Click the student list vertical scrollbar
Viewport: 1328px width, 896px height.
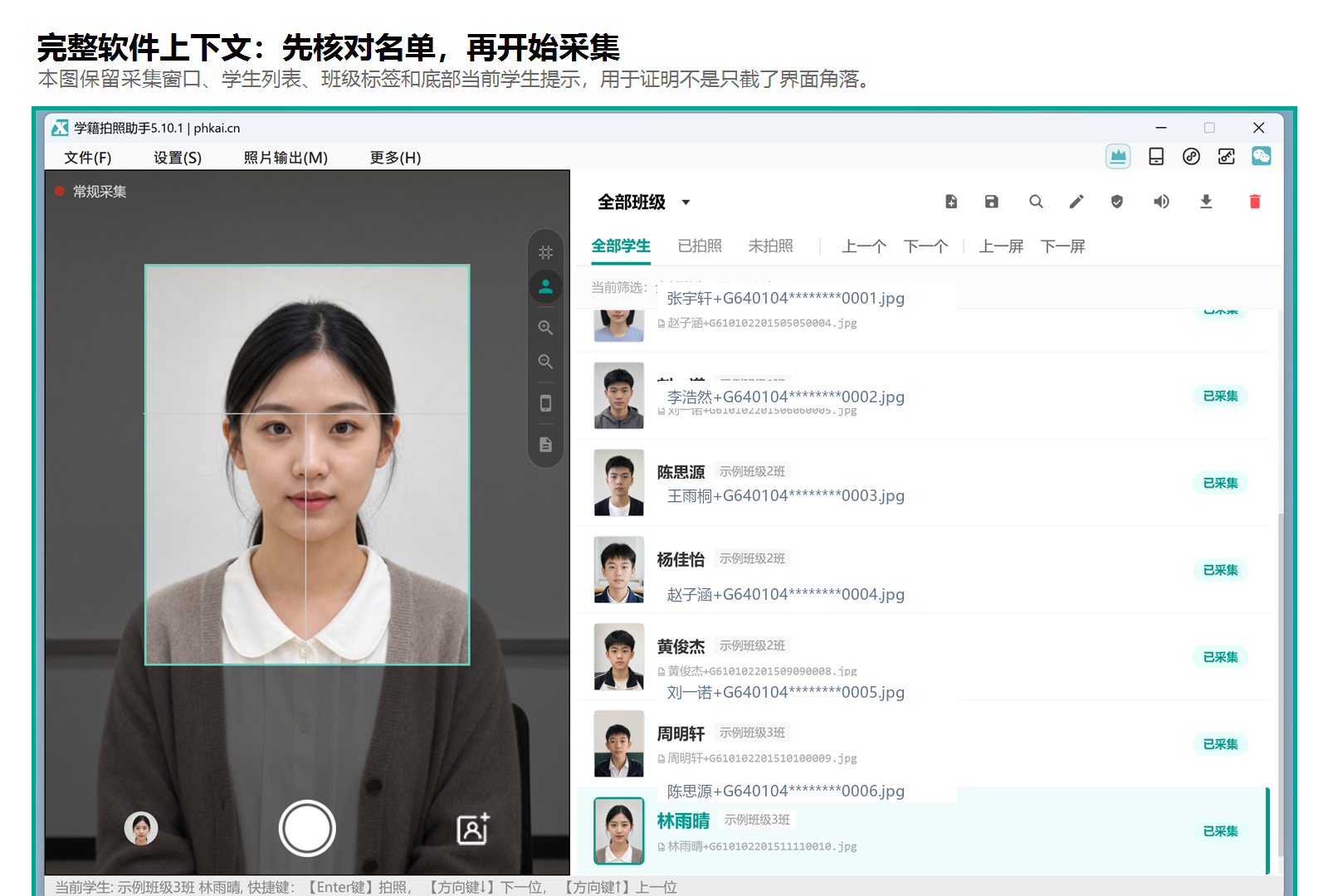pyautogui.click(x=1281, y=684)
